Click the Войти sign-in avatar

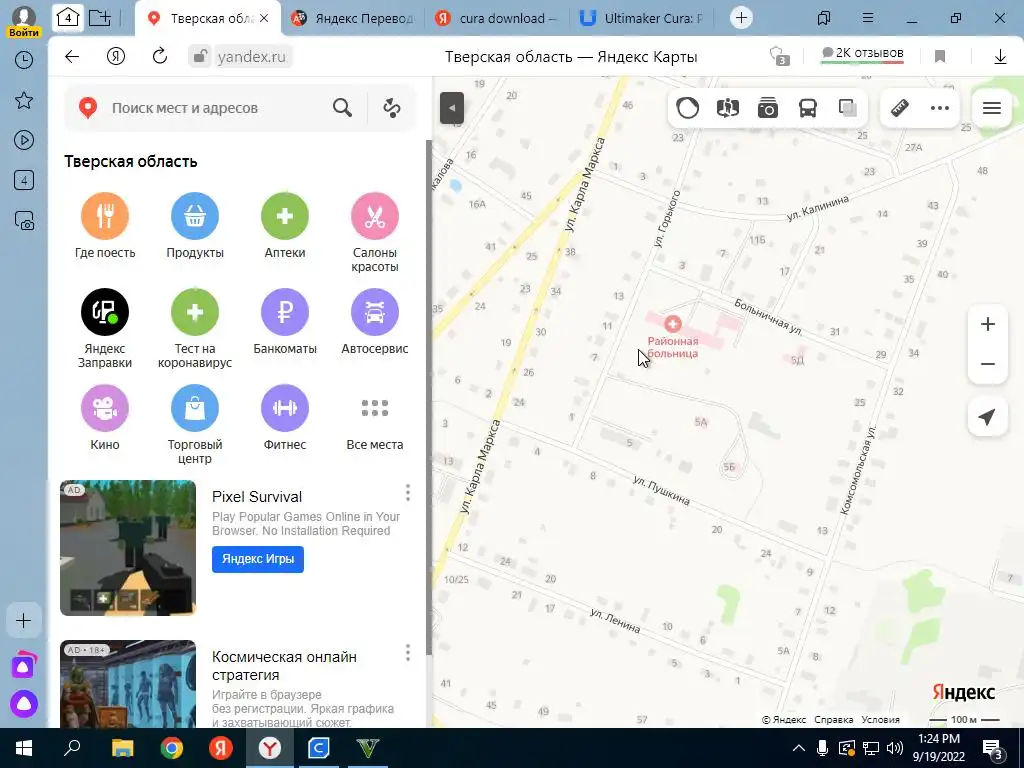click(24, 20)
